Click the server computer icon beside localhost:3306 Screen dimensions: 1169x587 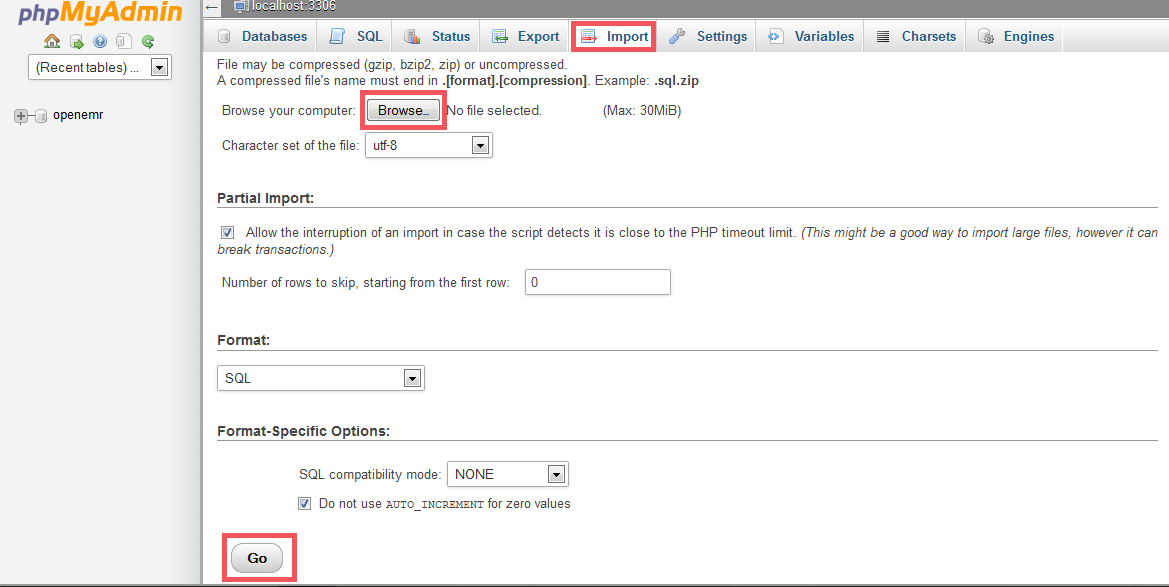click(241, 7)
